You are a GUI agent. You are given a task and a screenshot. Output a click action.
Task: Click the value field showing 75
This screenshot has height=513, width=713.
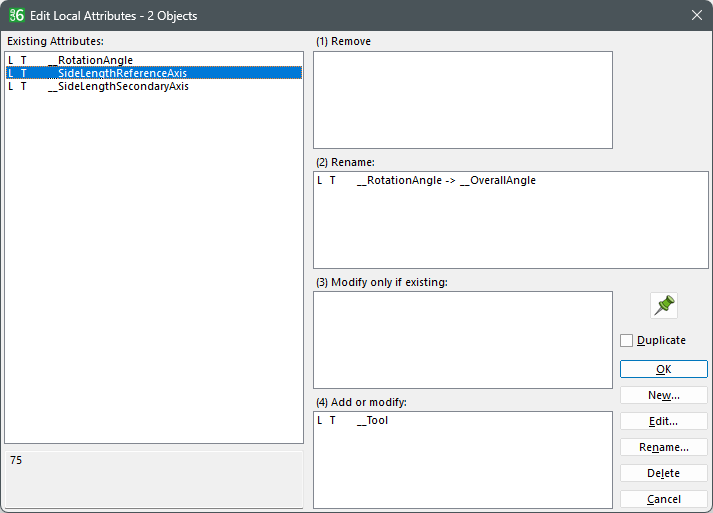[153, 477]
